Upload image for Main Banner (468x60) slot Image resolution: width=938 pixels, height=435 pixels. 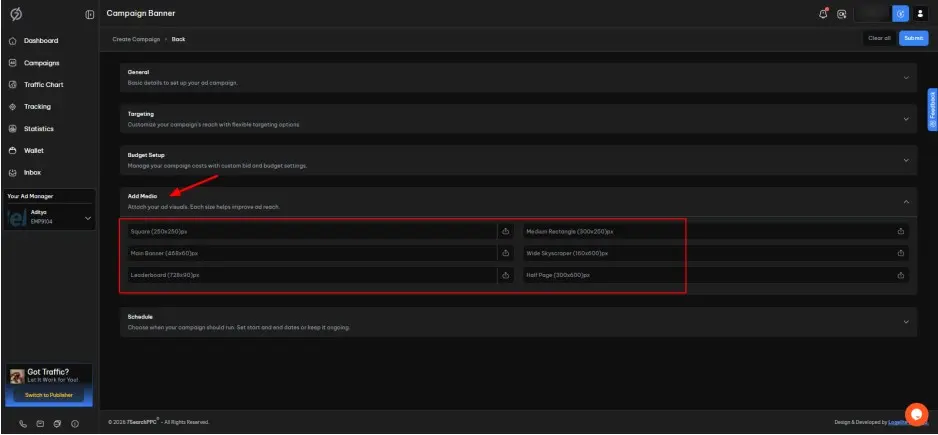(505, 253)
